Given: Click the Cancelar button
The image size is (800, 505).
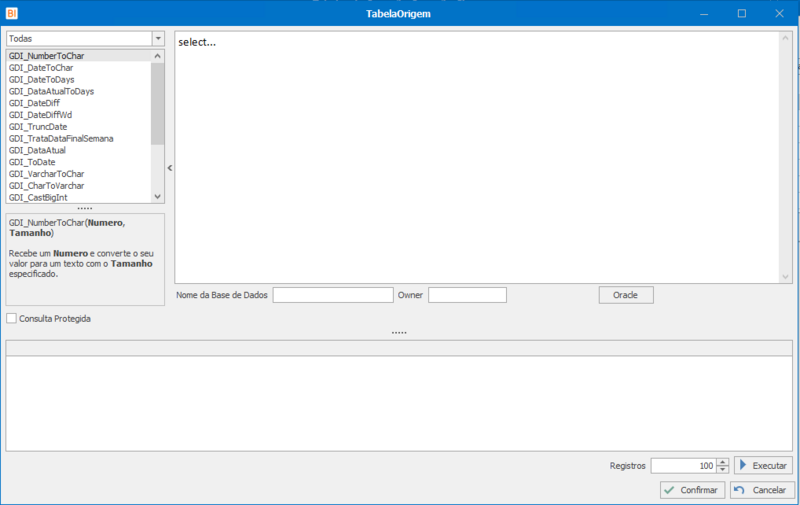Looking at the screenshot, I should 762,490.
